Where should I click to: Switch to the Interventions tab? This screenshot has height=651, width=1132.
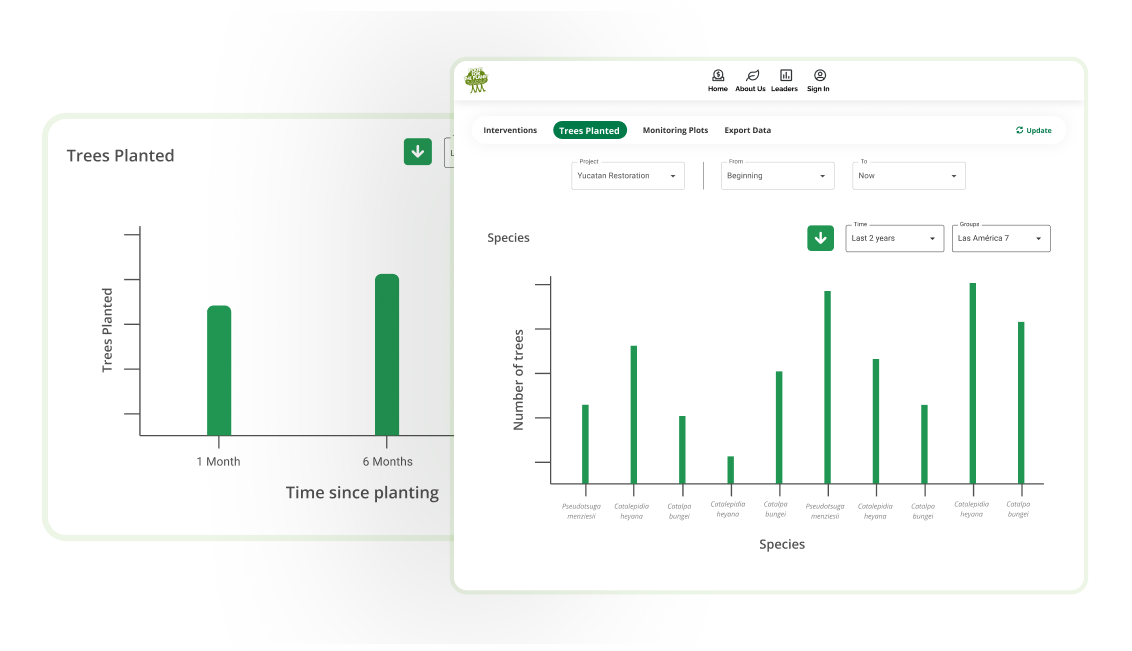tap(510, 131)
